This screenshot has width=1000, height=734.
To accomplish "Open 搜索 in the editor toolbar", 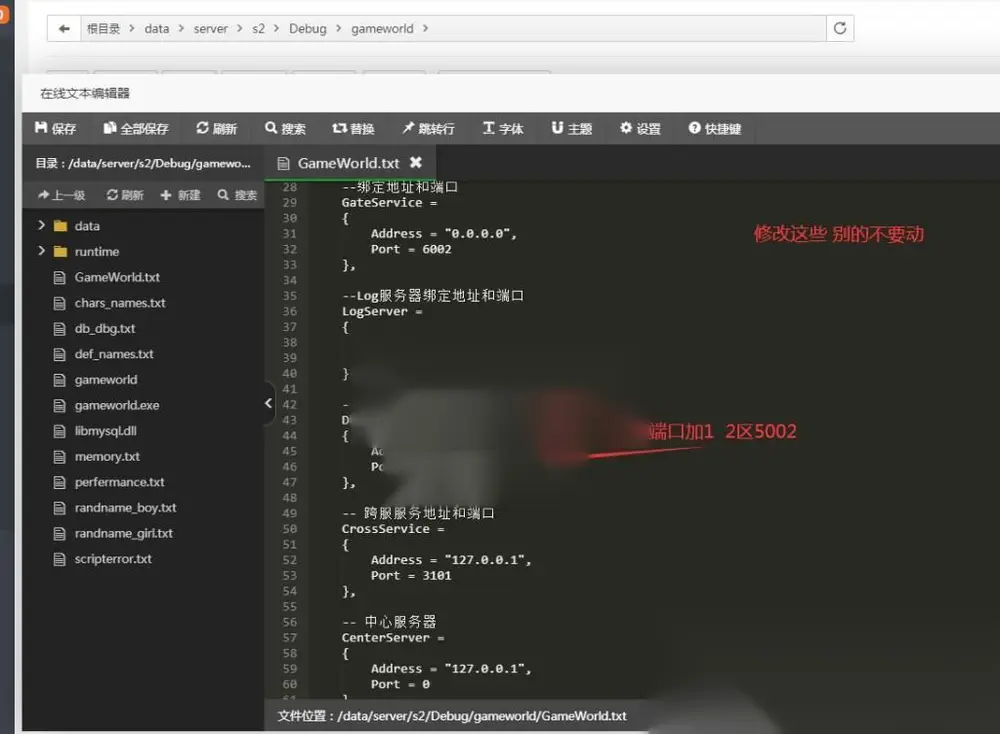I will (285, 129).
